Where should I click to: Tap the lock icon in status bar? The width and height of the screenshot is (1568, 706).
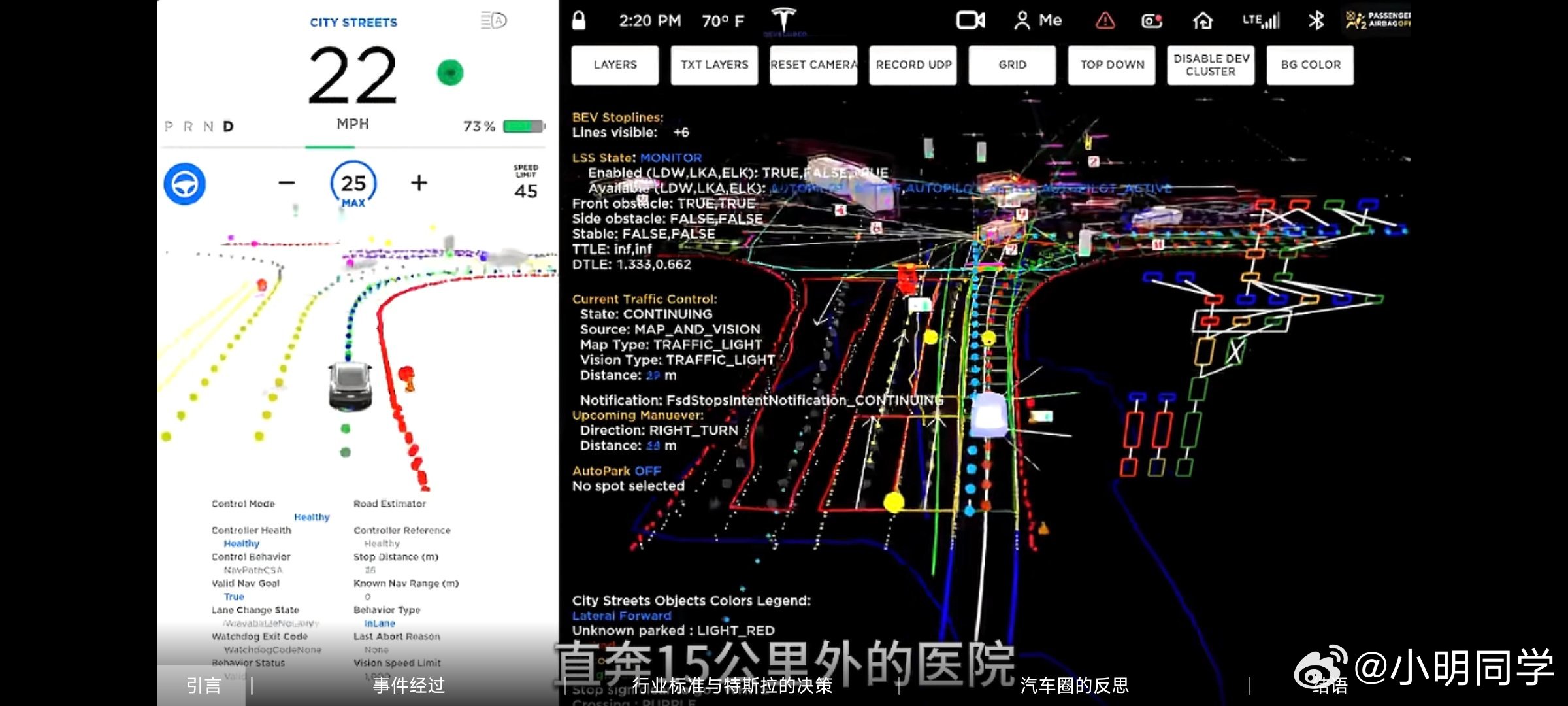point(578,20)
